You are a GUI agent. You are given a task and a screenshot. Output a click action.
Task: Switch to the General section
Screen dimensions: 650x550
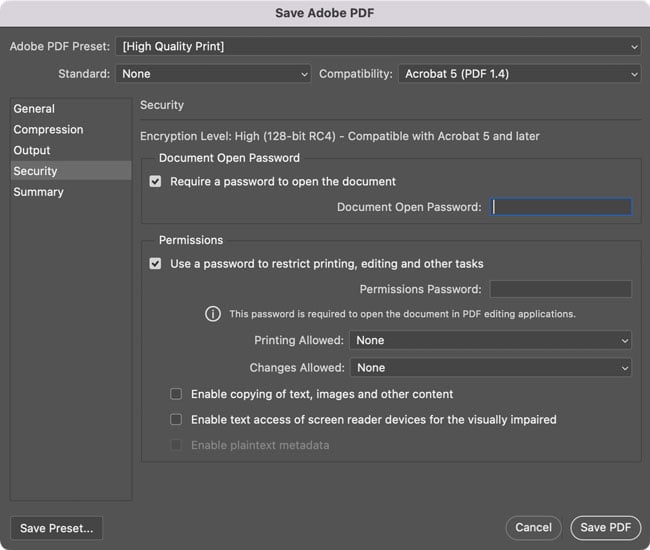71,109
